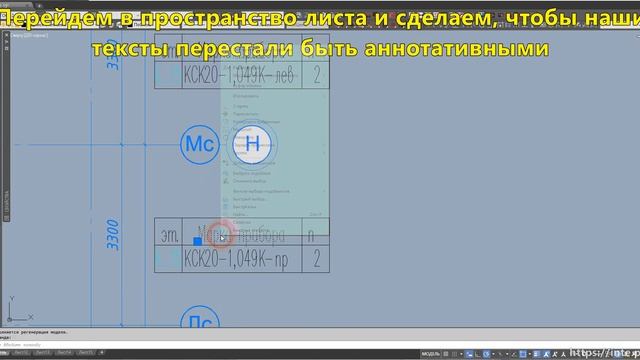Viewport: 640px width, 360px height.
Task: Select the circled Мс marker in drawing
Action: tap(200, 144)
